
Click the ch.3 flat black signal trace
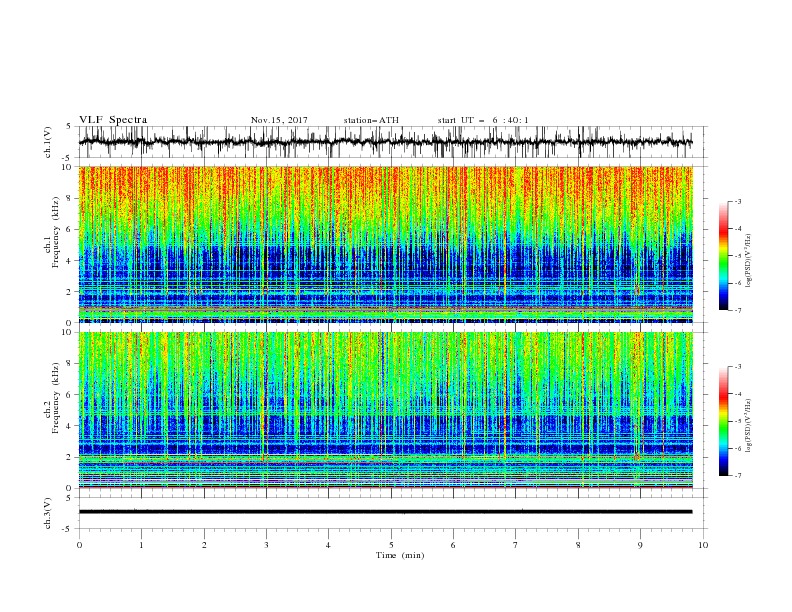[385, 512]
